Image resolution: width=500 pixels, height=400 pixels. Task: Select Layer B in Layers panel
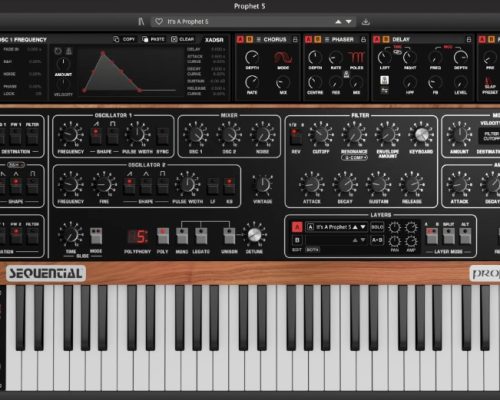(297, 240)
